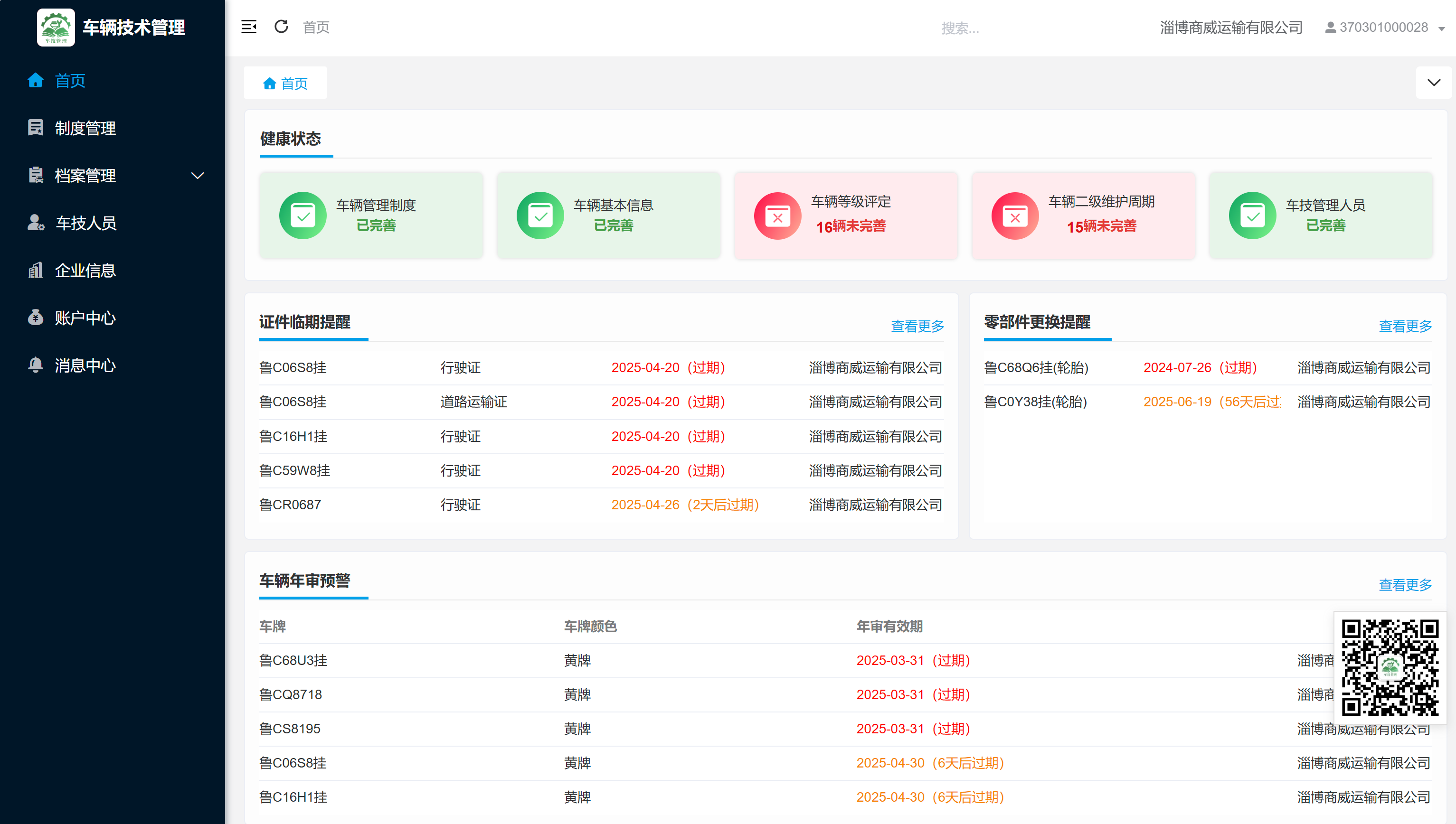Click the green 车技管理人员 check icon

point(1252,215)
